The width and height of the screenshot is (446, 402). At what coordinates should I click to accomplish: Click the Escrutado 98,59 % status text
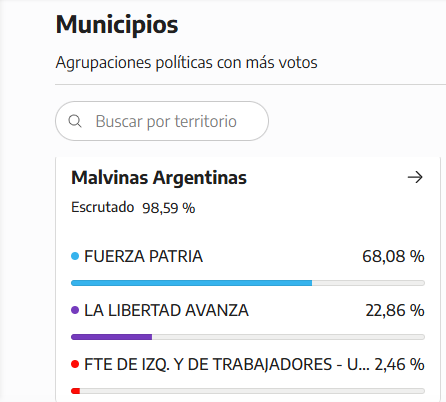133,208
